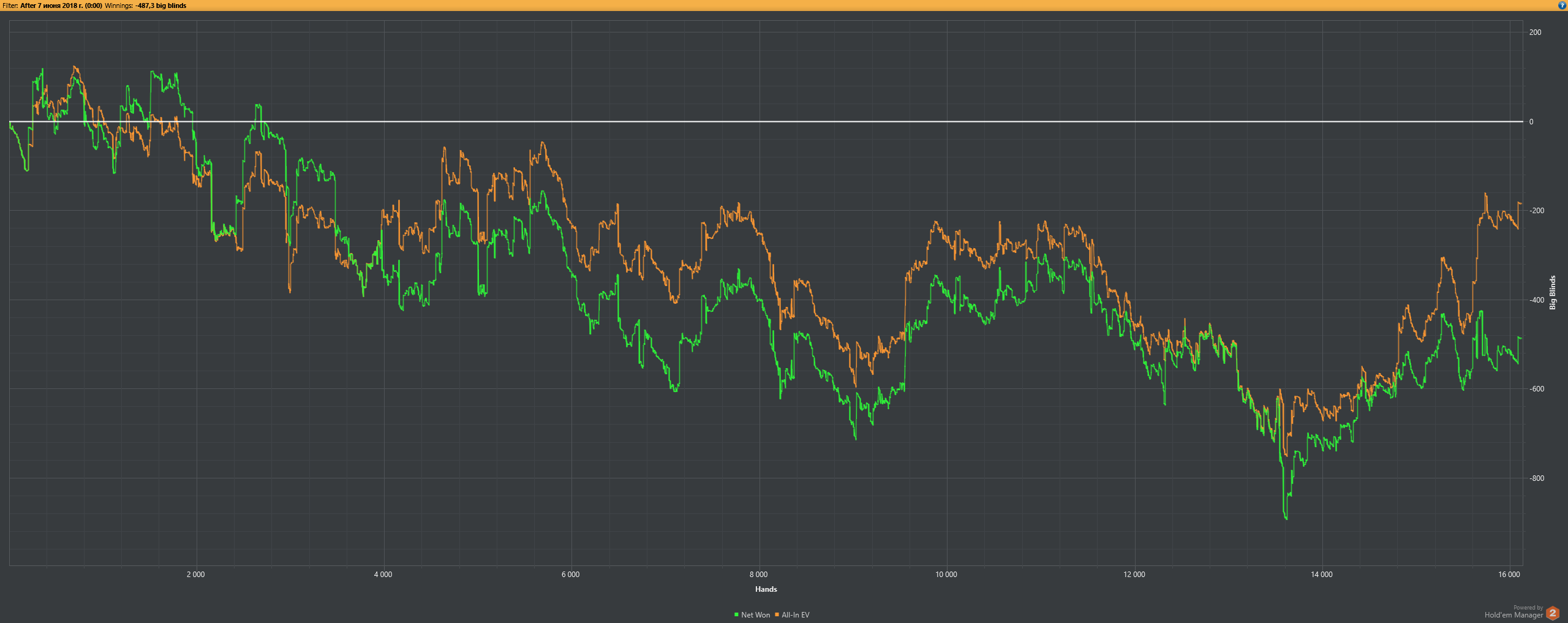Click the "Big Blinds" y-axis title
1568x623 pixels.
tap(1553, 292)
